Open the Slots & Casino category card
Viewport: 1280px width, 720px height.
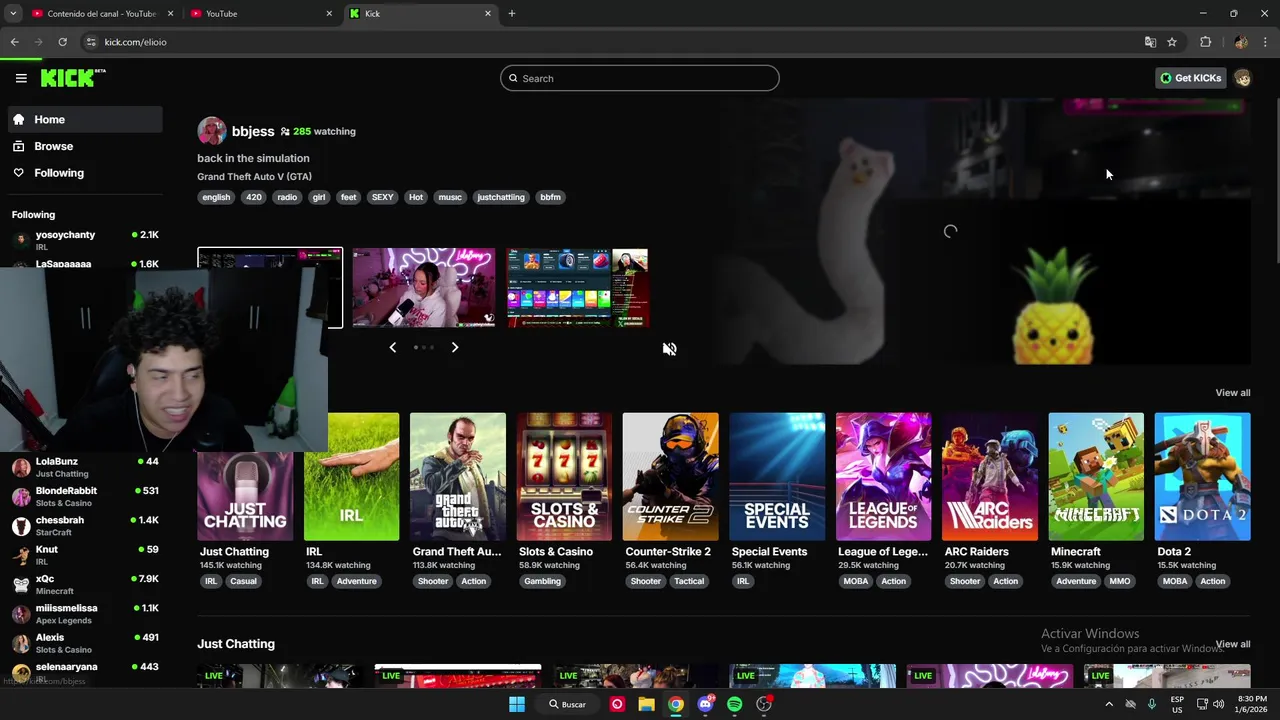coord(564,477)
